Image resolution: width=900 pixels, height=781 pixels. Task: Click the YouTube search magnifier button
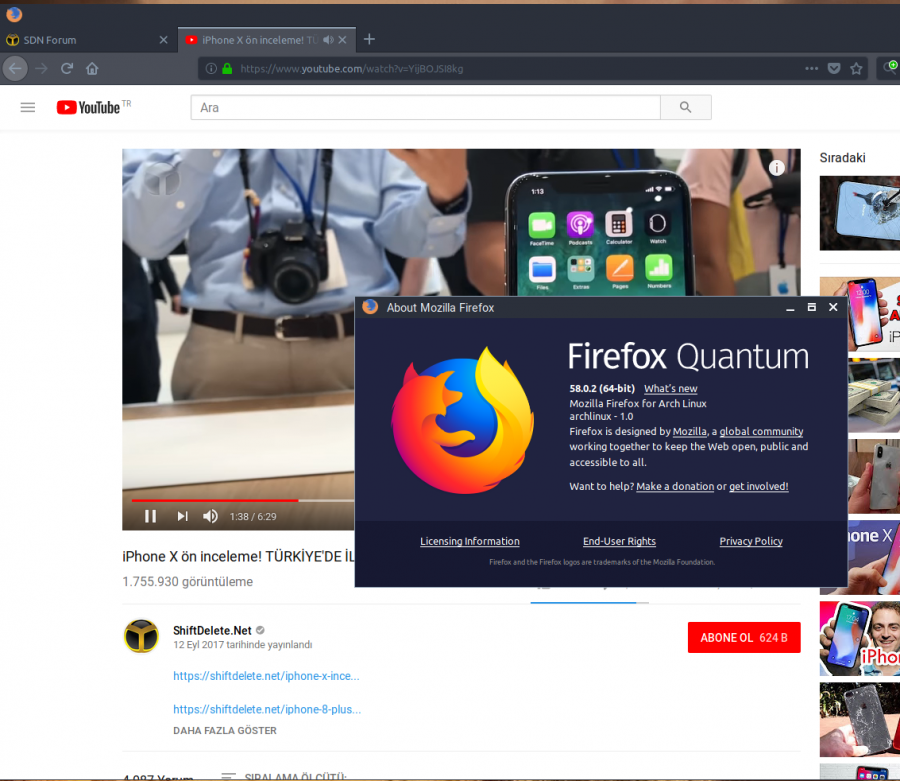click(x=686, y=107)
